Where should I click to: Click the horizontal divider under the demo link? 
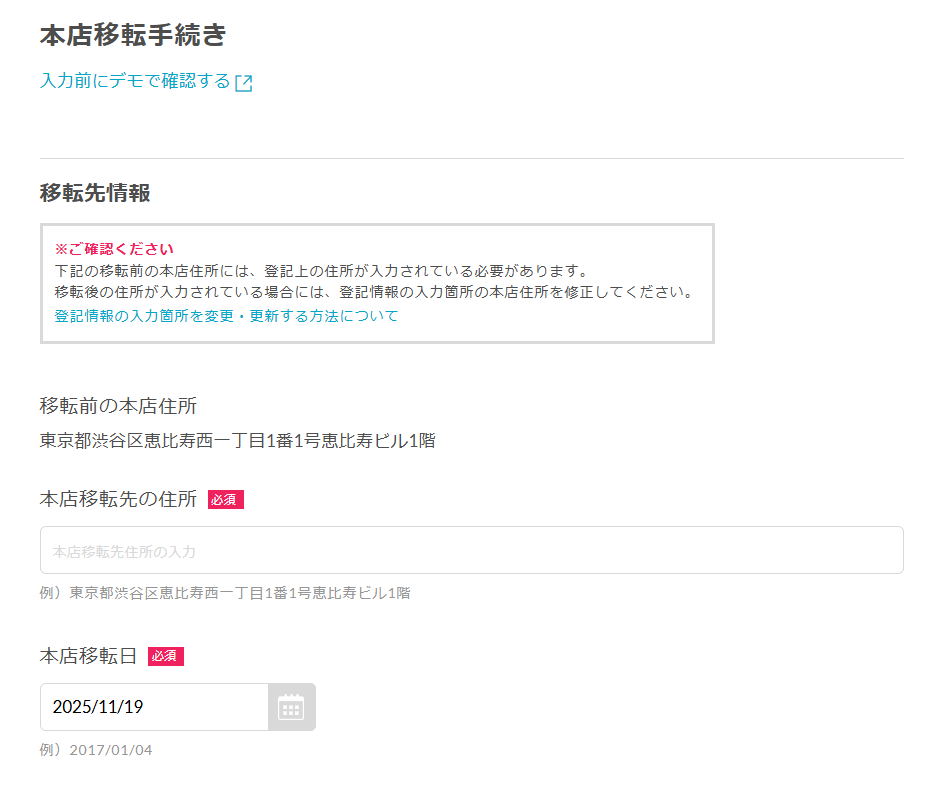[x=471, y=158]
